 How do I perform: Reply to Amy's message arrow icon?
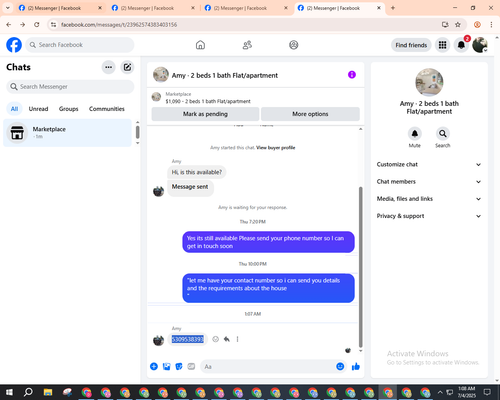(227, 339)
